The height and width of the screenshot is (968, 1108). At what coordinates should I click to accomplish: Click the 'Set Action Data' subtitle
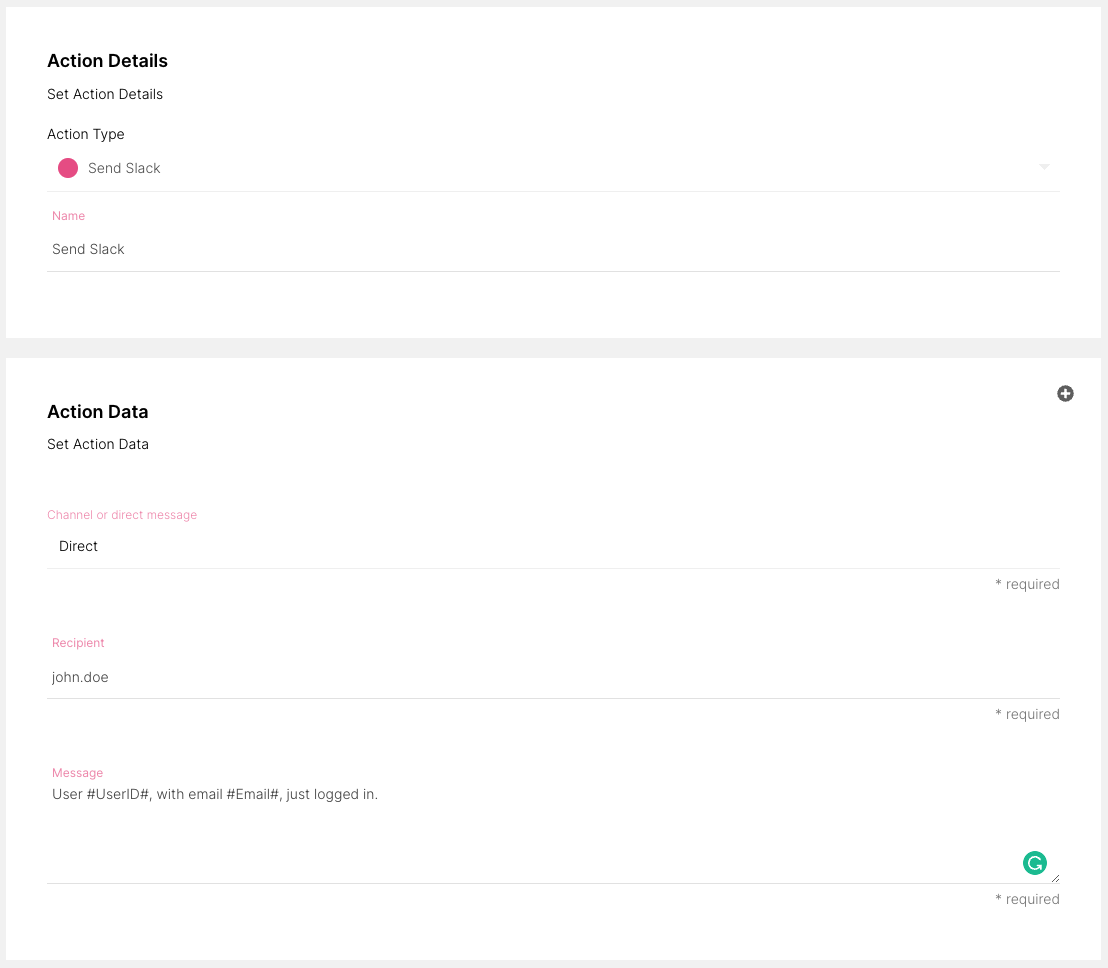pos(98,444)
